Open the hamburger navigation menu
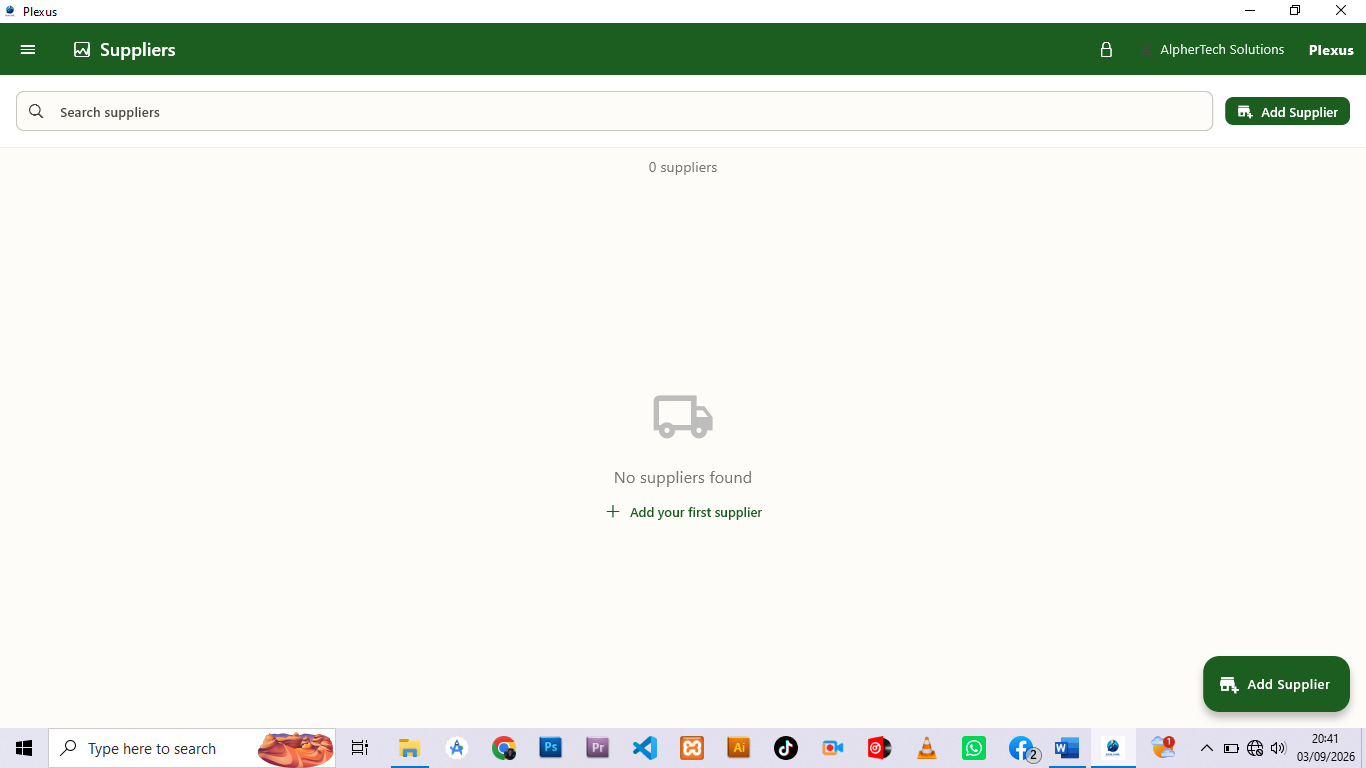 click(x=28, y=49)
